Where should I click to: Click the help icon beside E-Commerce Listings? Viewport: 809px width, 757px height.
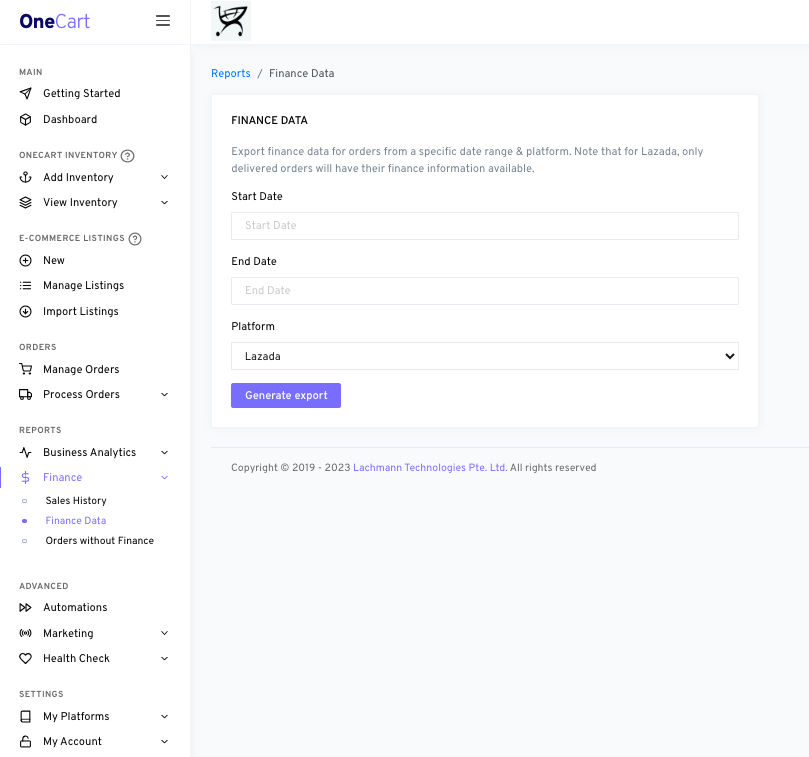(x=135, y=239)
